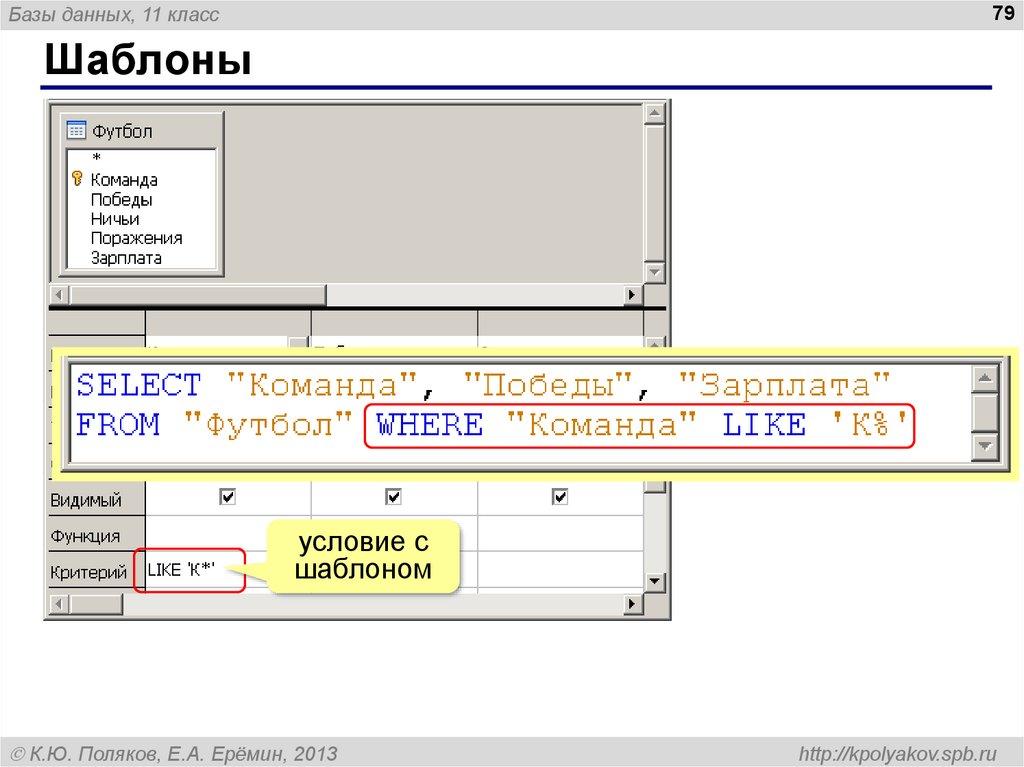Select the Ничьи field
Viewport: 1024px width, 767px height.
point(112,218)
